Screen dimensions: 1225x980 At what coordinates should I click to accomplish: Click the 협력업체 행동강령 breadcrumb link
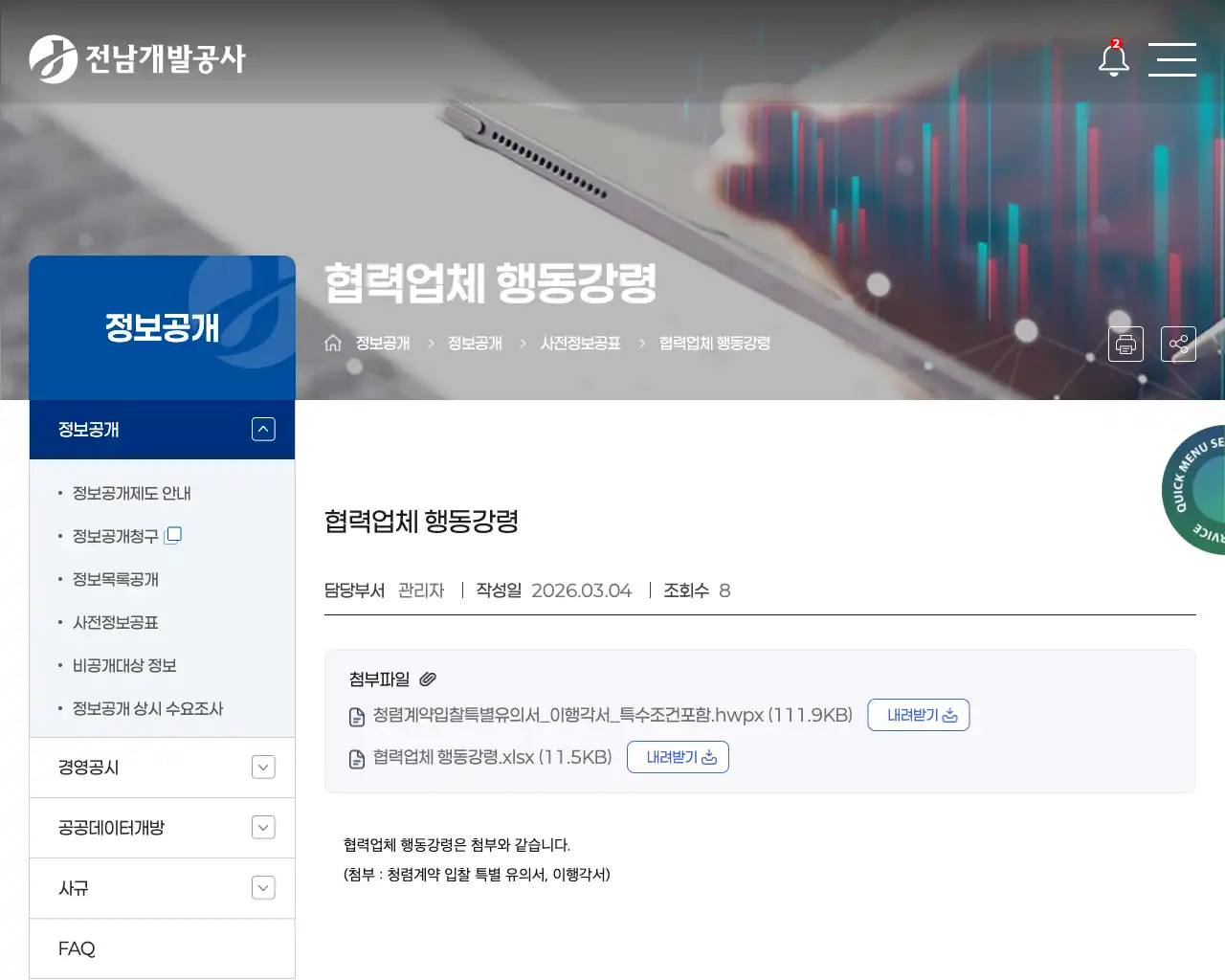coord(715,343)
